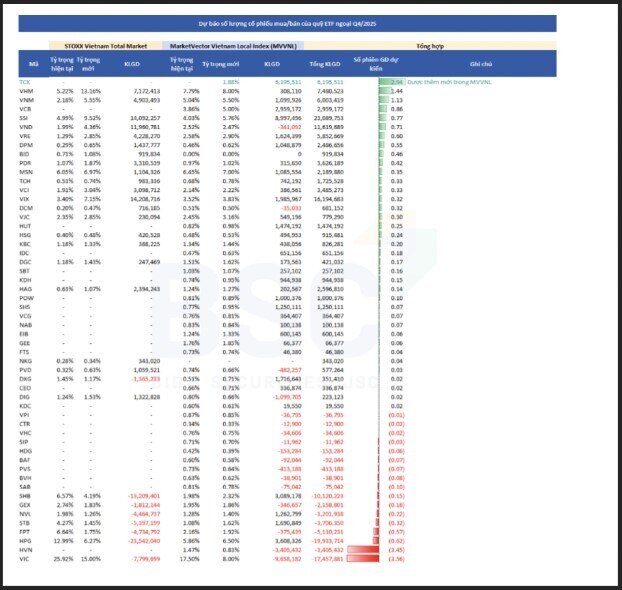Image resolution: width=622 pixels, height=590 pixels.
Task: Select the 'POW' ticker cell
Action: [x=27, y=298]
